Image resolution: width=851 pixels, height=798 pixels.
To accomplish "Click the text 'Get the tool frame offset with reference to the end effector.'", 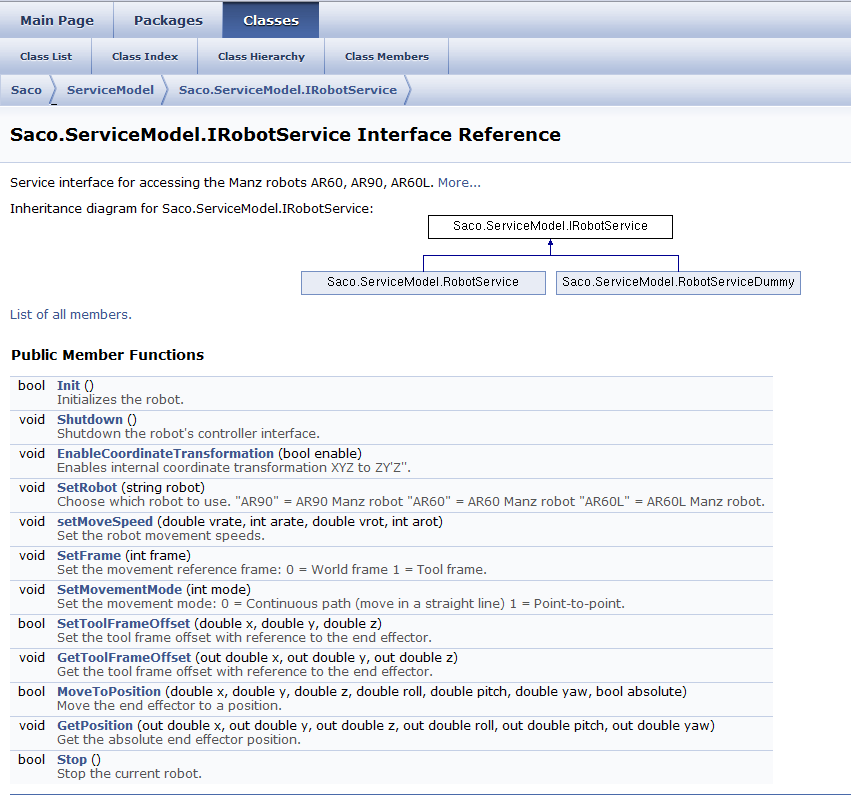I will [245, 672].
